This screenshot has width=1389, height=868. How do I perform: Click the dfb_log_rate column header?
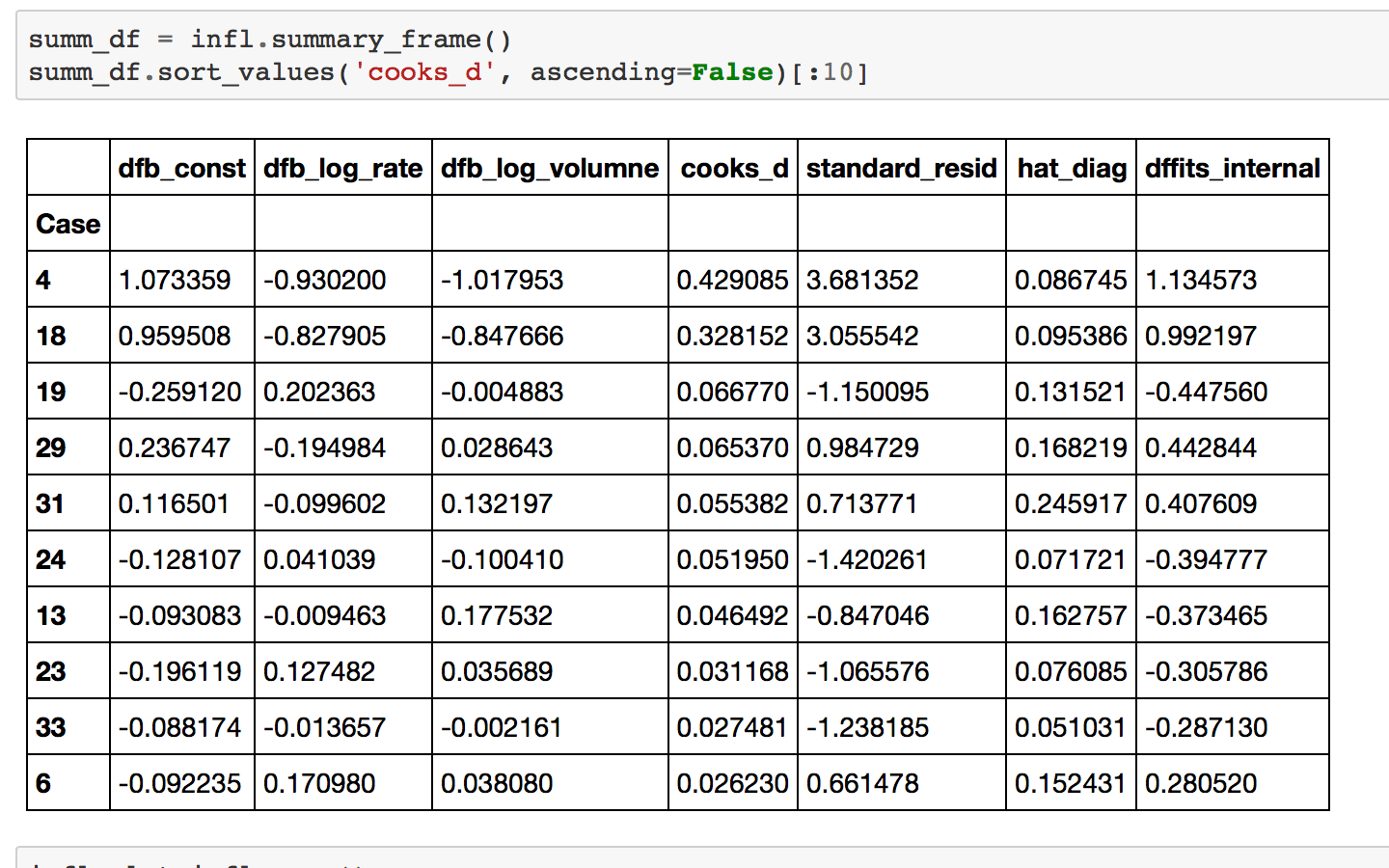342,168
